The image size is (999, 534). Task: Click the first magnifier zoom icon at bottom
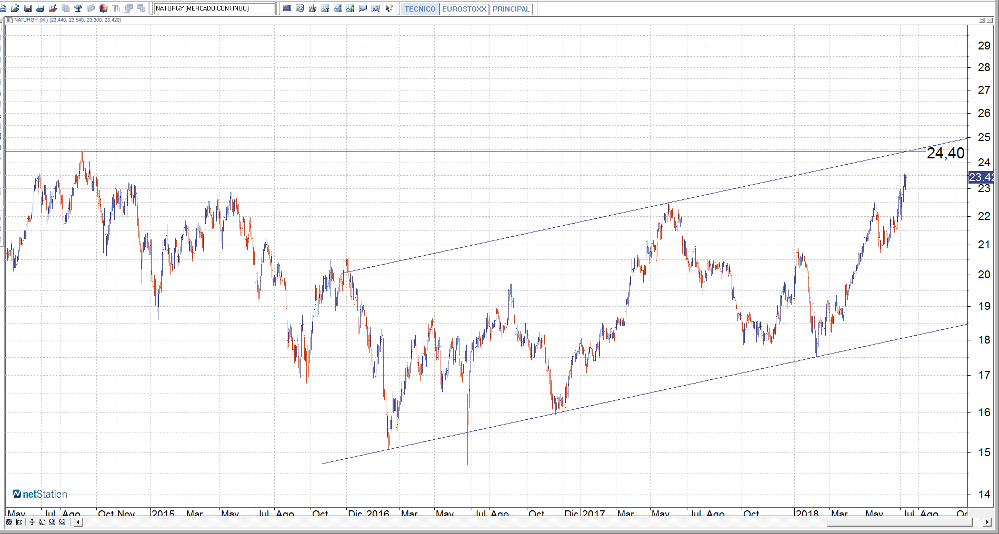52,522
